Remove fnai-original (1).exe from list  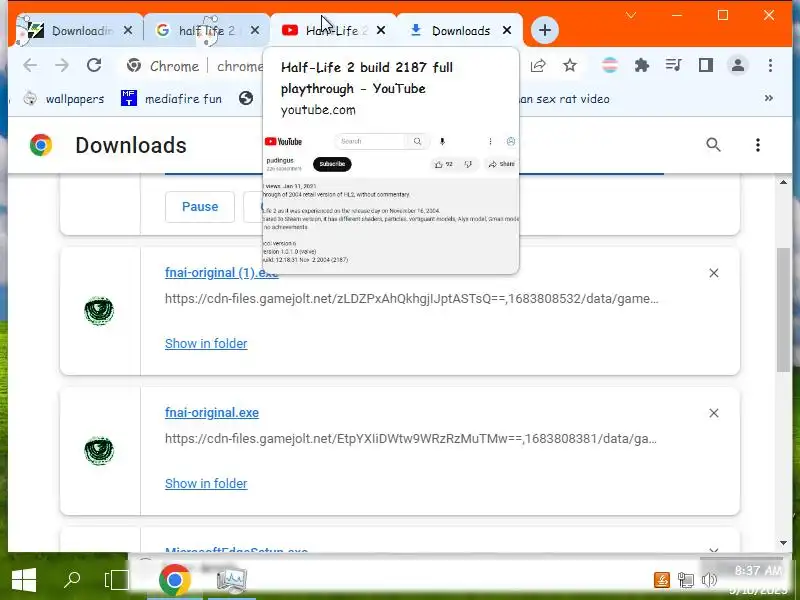tap(714, 273)
